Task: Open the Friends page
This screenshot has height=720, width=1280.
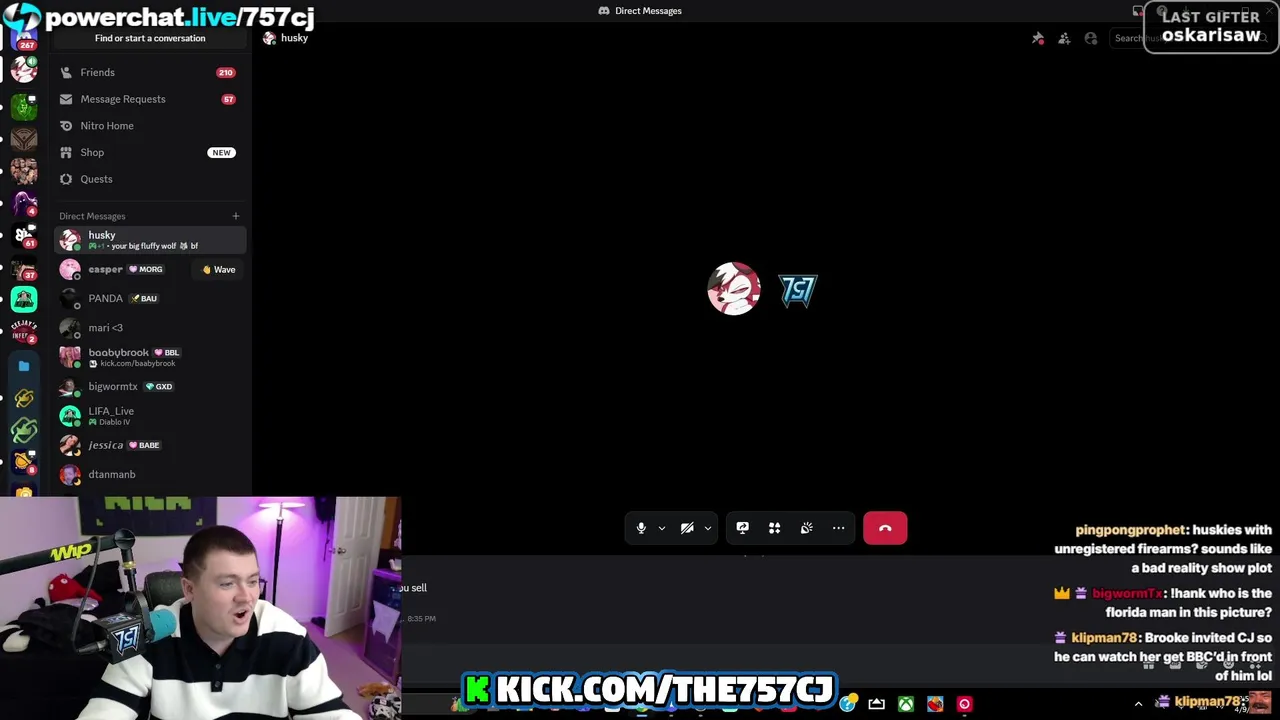Action: 150,72
